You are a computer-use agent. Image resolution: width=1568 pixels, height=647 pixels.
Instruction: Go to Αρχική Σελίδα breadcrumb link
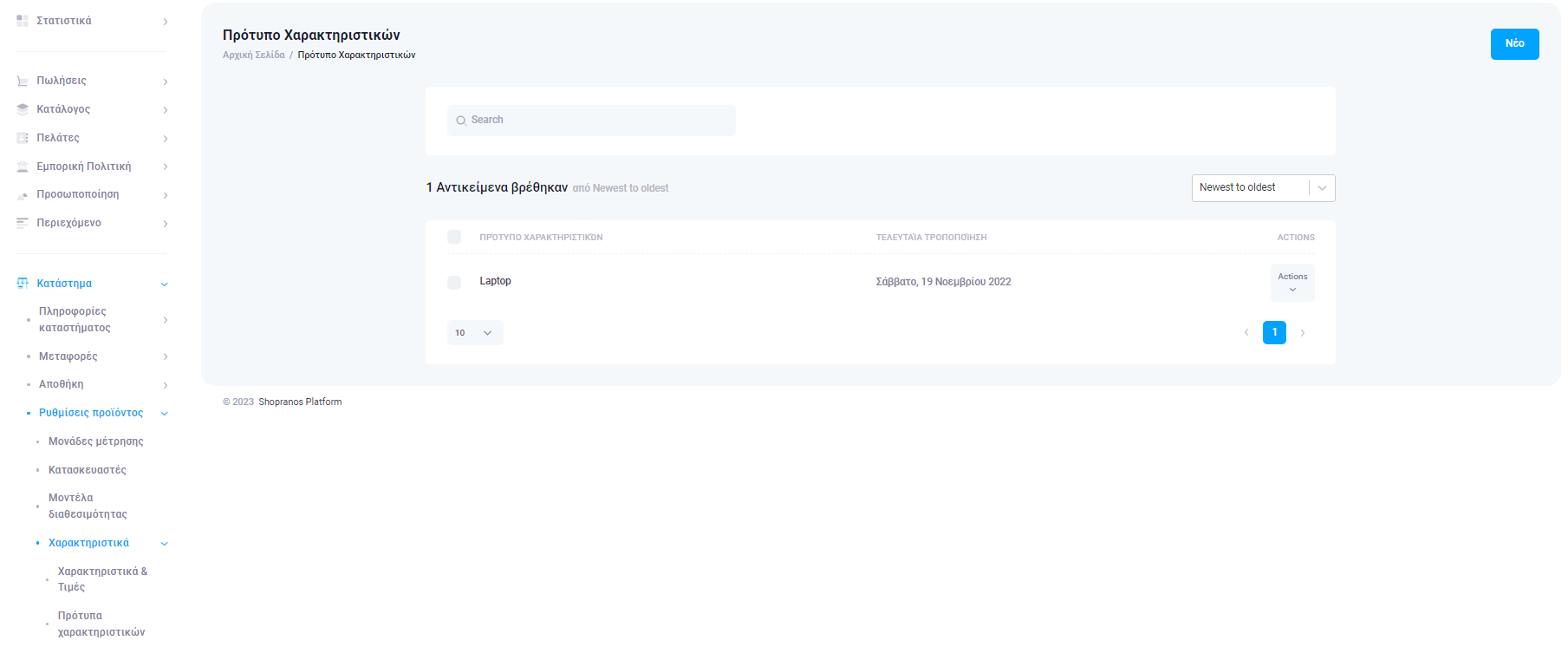tap(253, 55)
